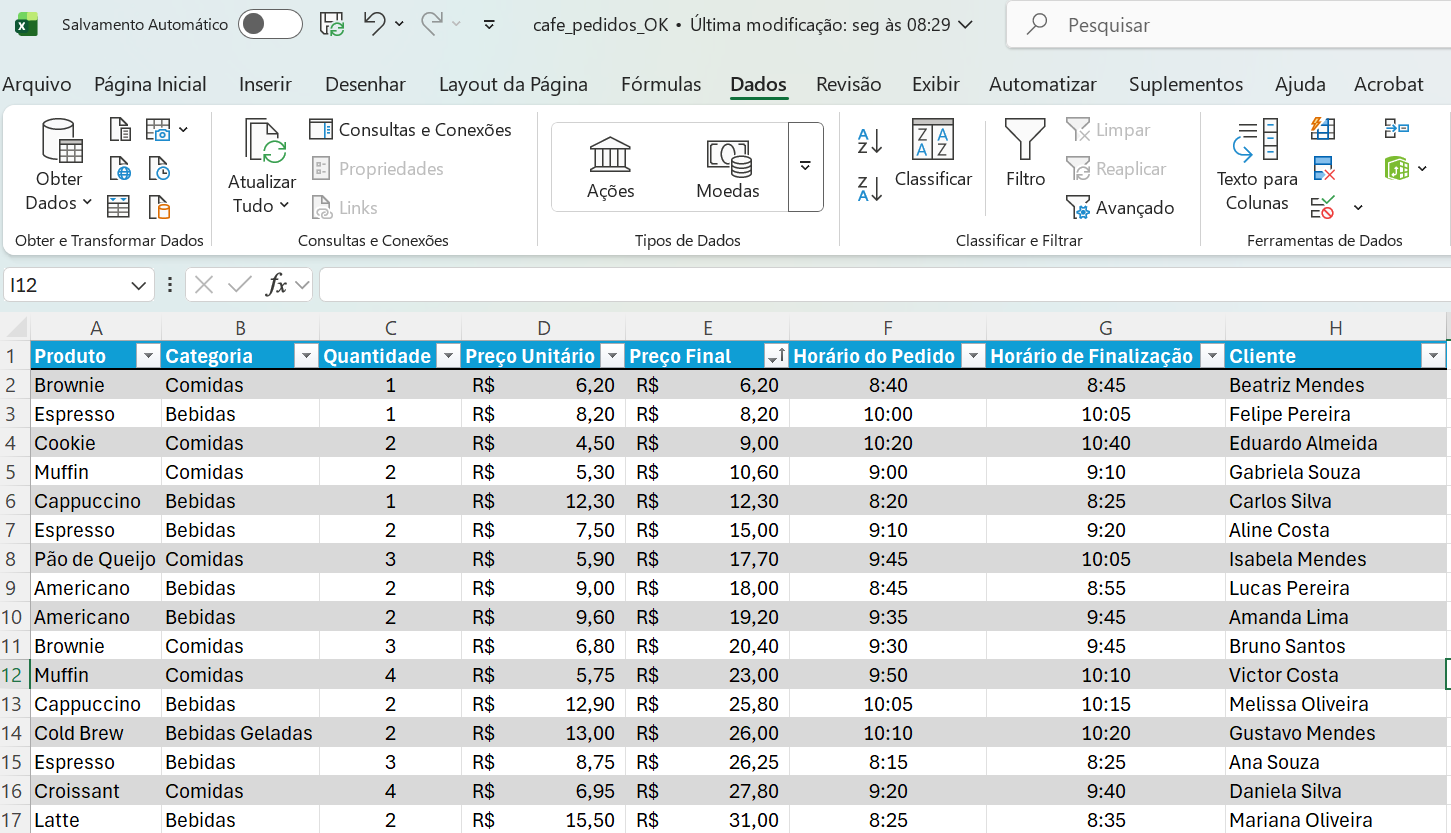The image size is (1451, 833).
Task: Select the Ações data type
Action: [610, 168]
